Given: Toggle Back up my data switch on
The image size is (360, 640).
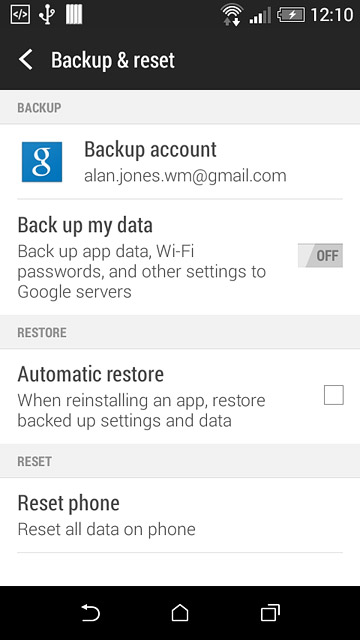Looking at the screenshot, I should [320, 256].
